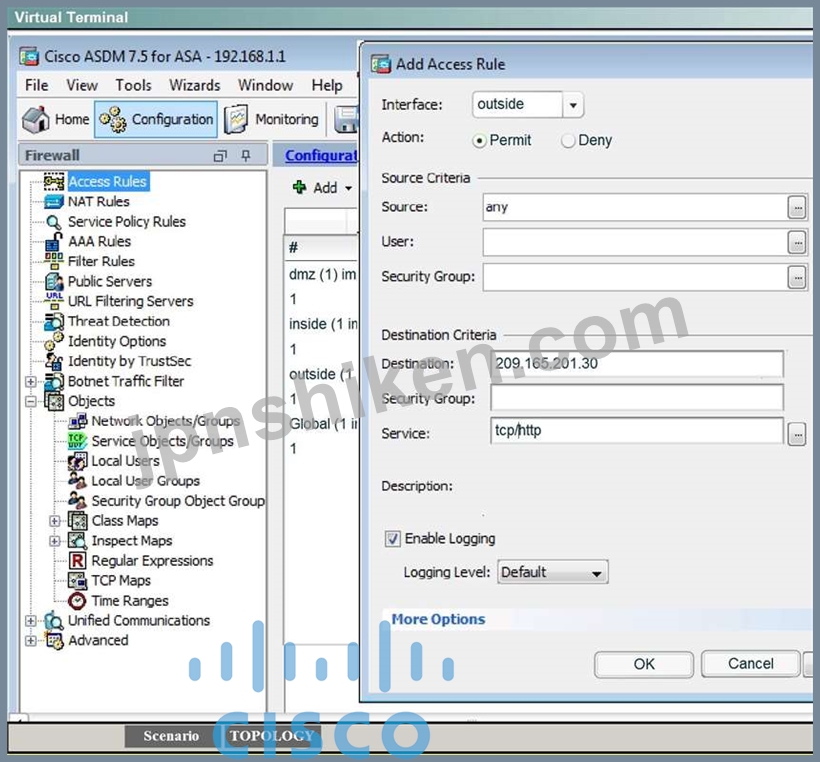Open the Window menu
This screenshot has width=820, height=762.
tap(266, 85)
